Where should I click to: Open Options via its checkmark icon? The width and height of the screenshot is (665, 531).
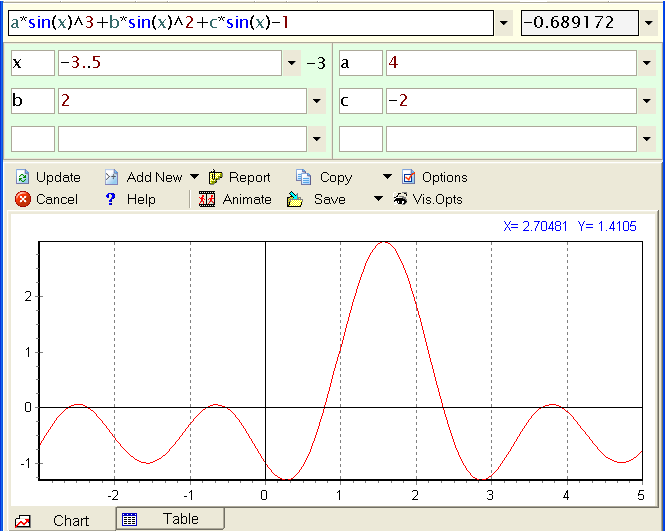[408, 177]
